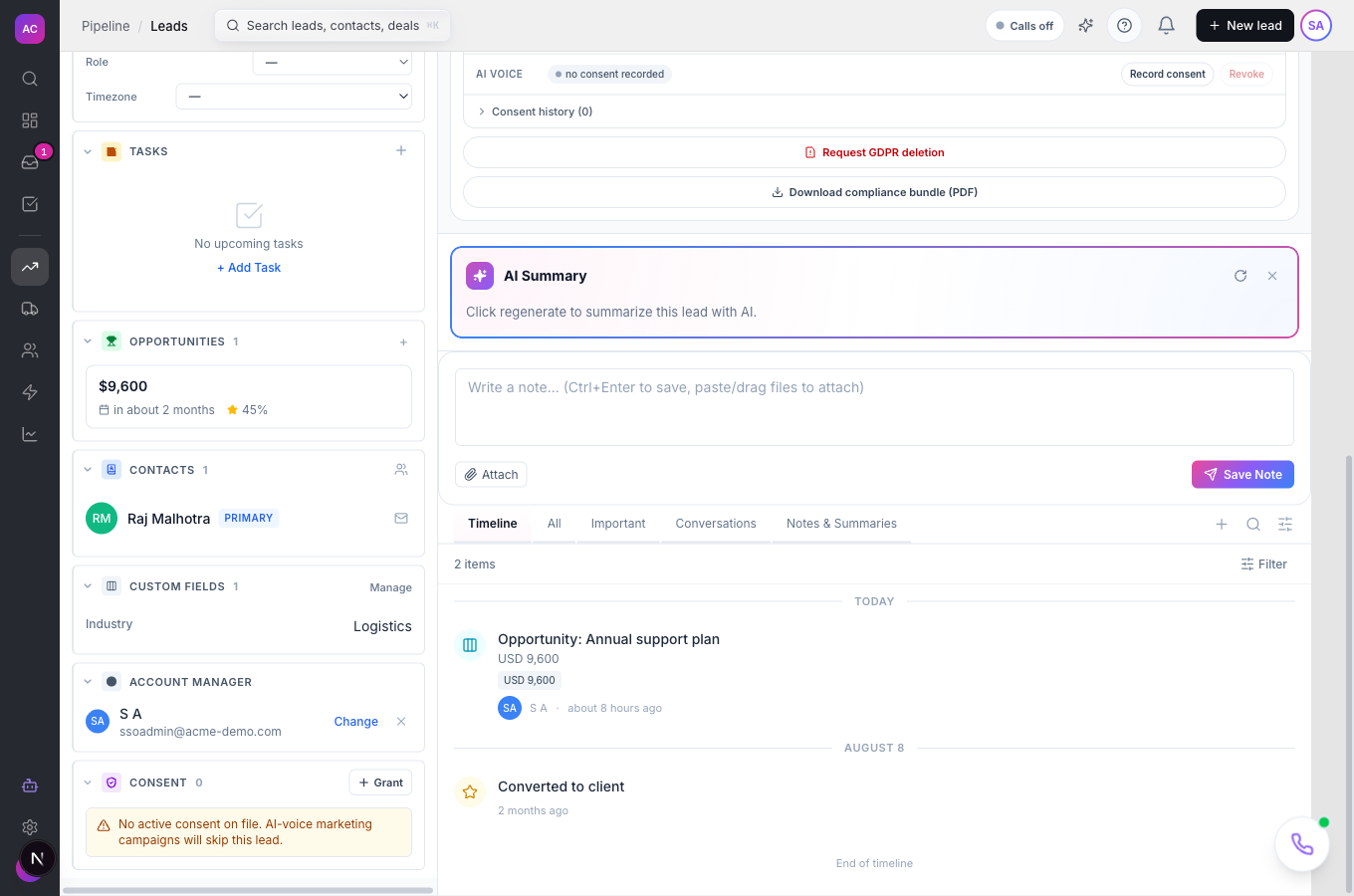Click Record consent button
Viewport: 1354px width, 896px height.
tap(1167, 74)
